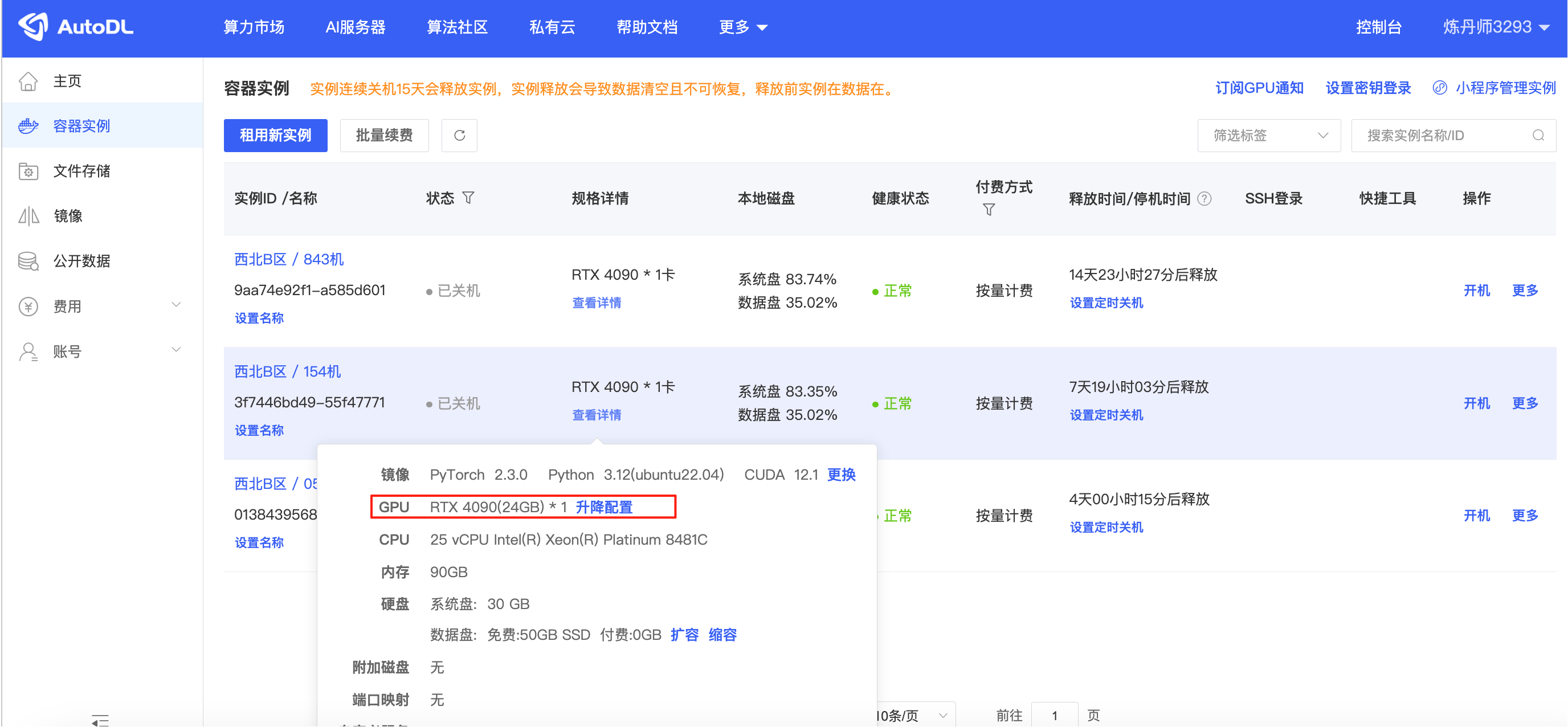The width and height of the screenshot is (1568, 727).
Task: Go to 算力市场 in top navigation
Action: click(x=254, y=27)
